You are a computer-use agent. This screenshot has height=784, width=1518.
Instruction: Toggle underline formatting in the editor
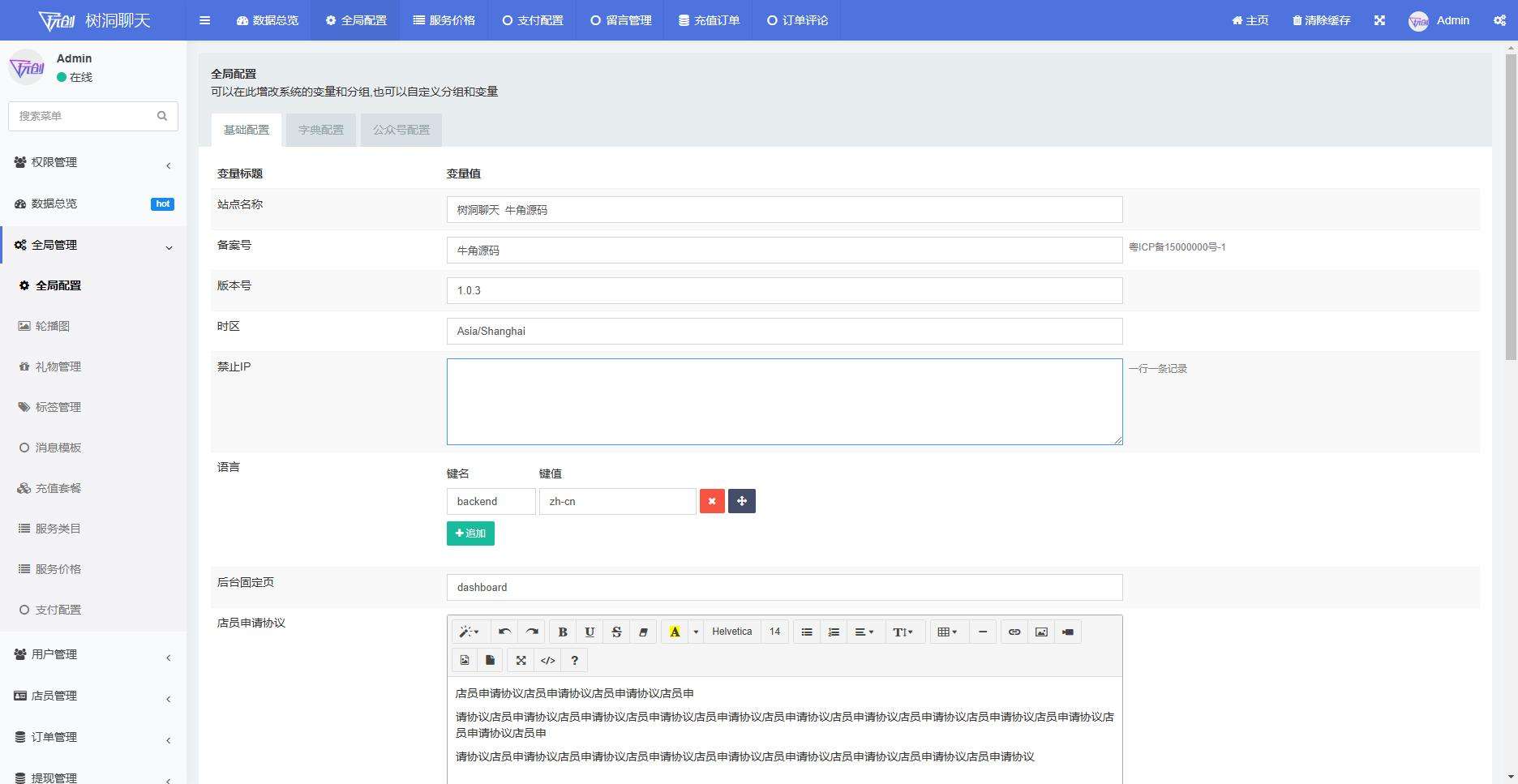click(x=590, y=632)
